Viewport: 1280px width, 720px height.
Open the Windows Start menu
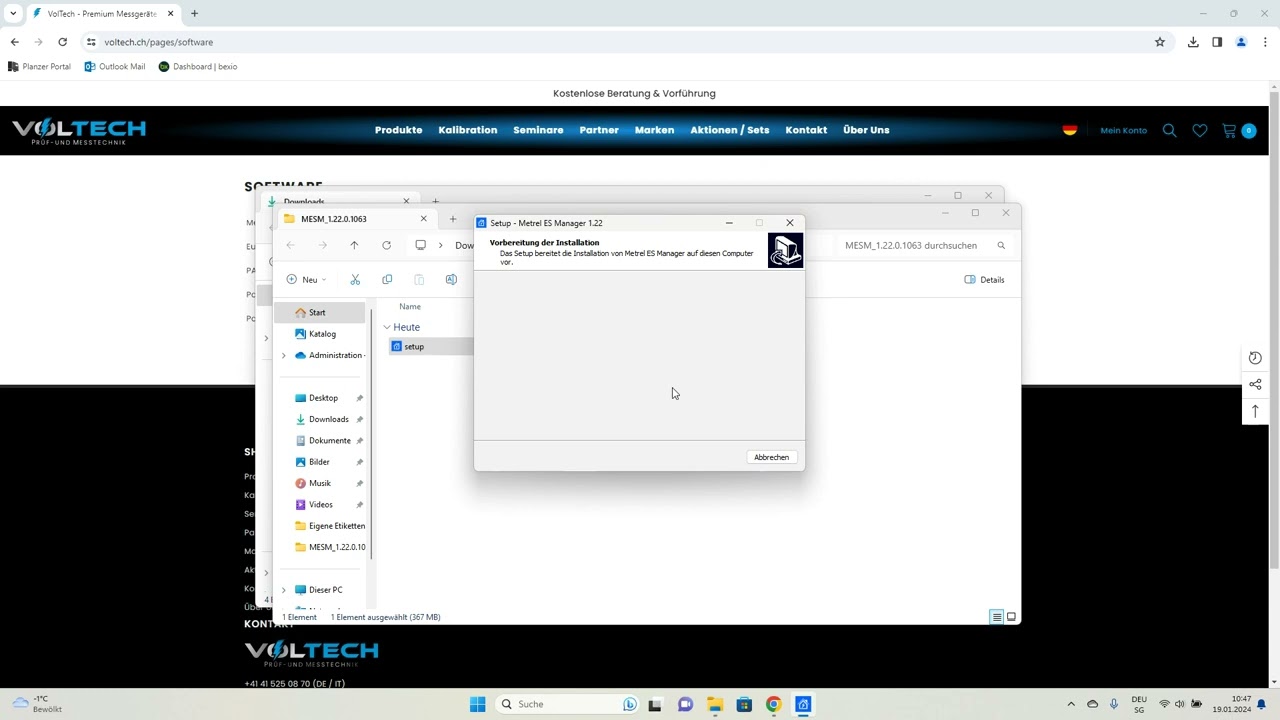point(477,704)
